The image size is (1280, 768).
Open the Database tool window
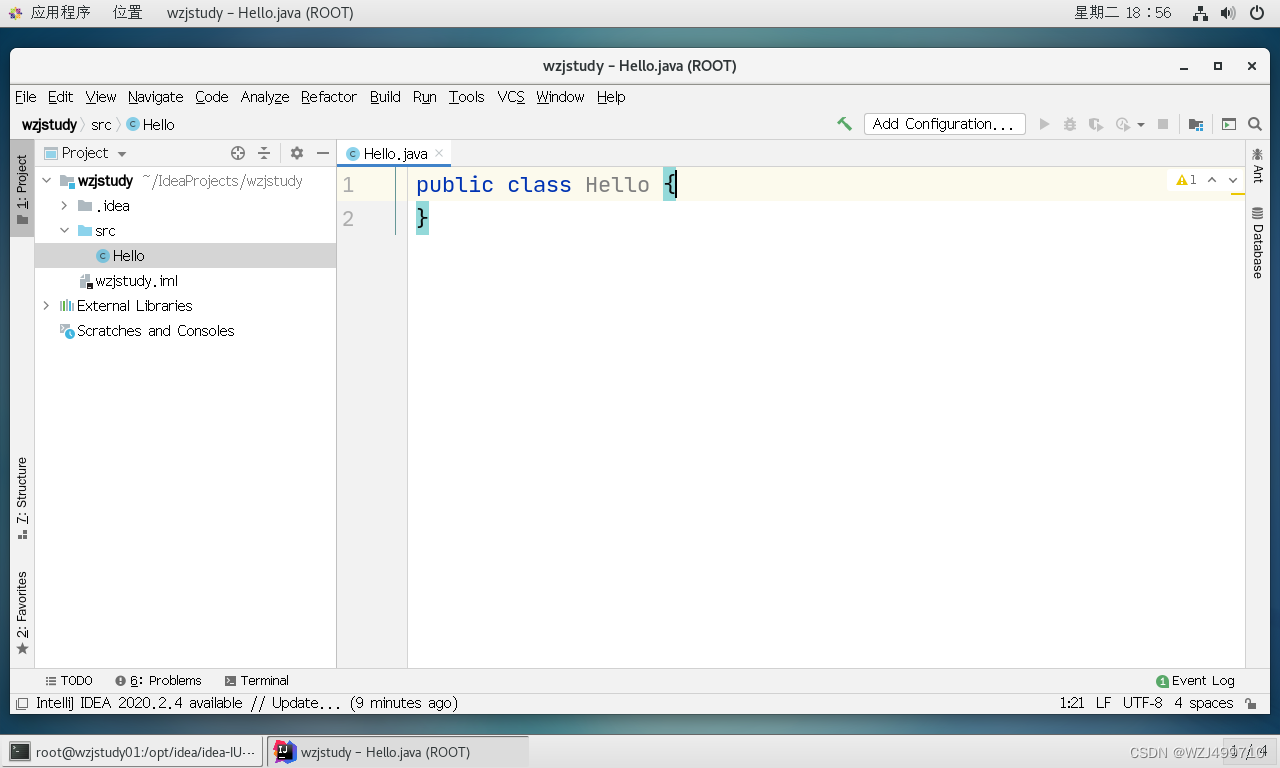[1258, 243]
